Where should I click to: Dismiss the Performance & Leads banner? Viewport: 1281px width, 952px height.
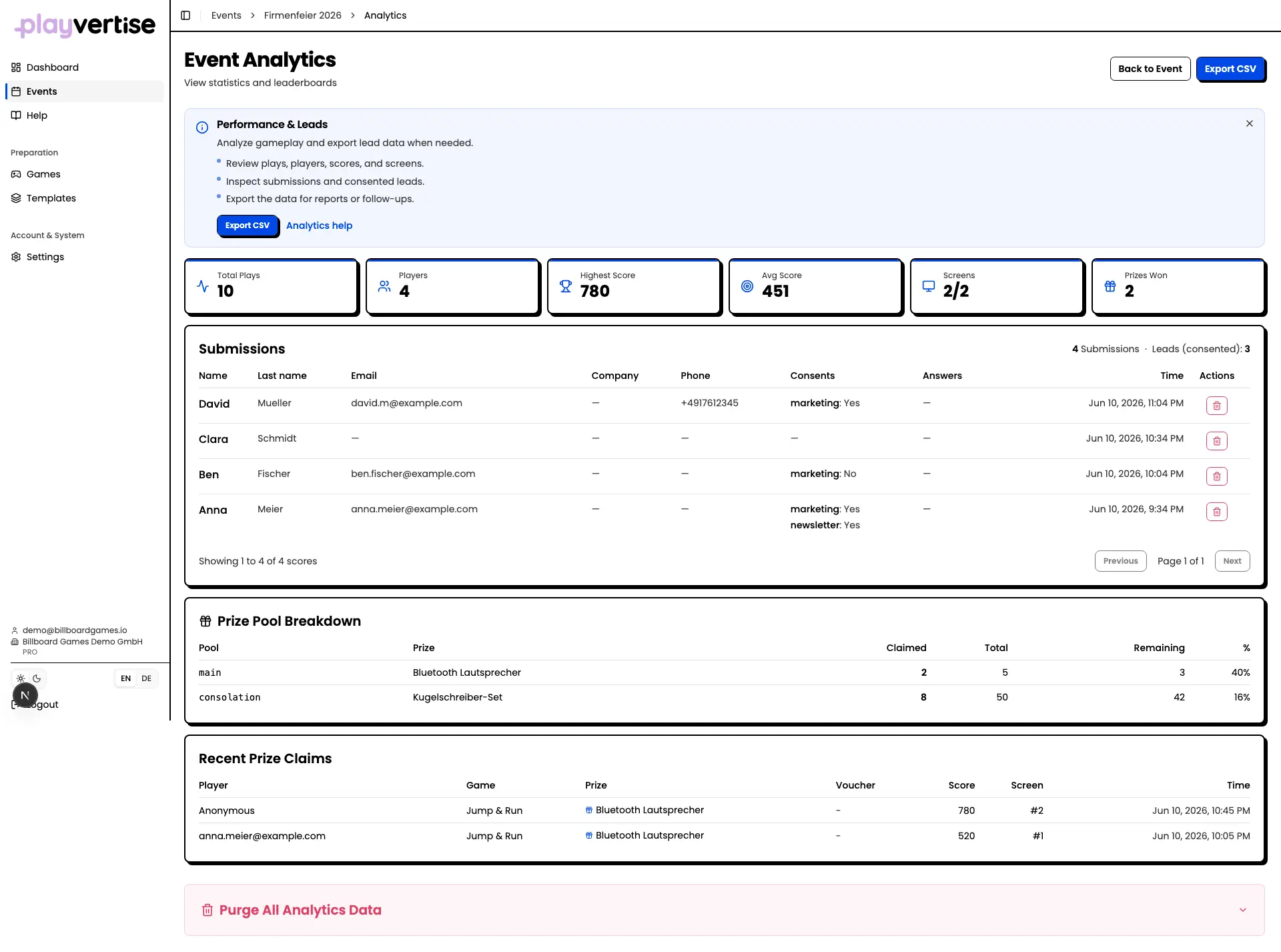(x=1249, y=123)
